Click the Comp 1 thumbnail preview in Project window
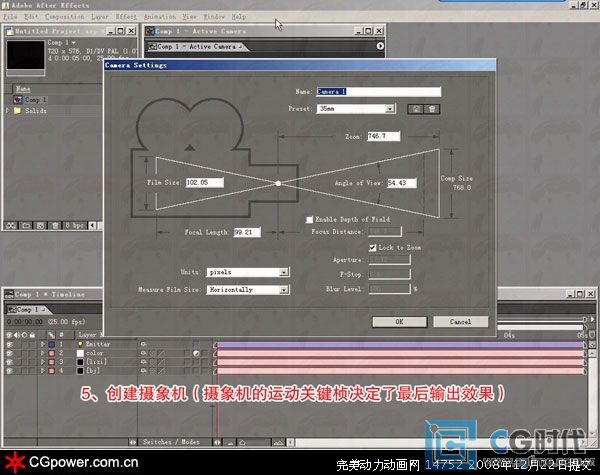The width and height of the screenshot is (600, 475). [25, 55]
